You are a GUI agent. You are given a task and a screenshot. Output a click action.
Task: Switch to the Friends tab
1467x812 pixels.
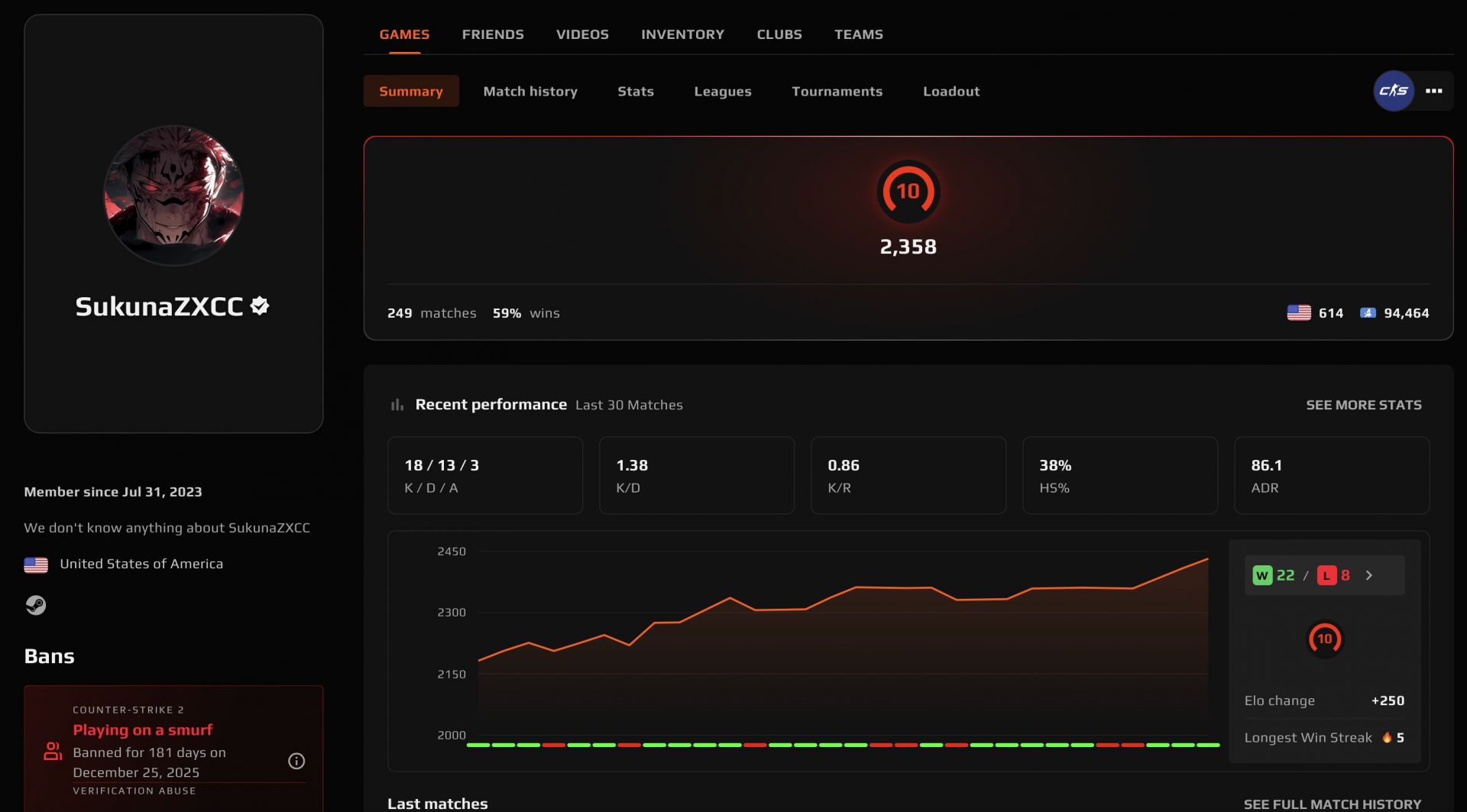coord(492,34)
